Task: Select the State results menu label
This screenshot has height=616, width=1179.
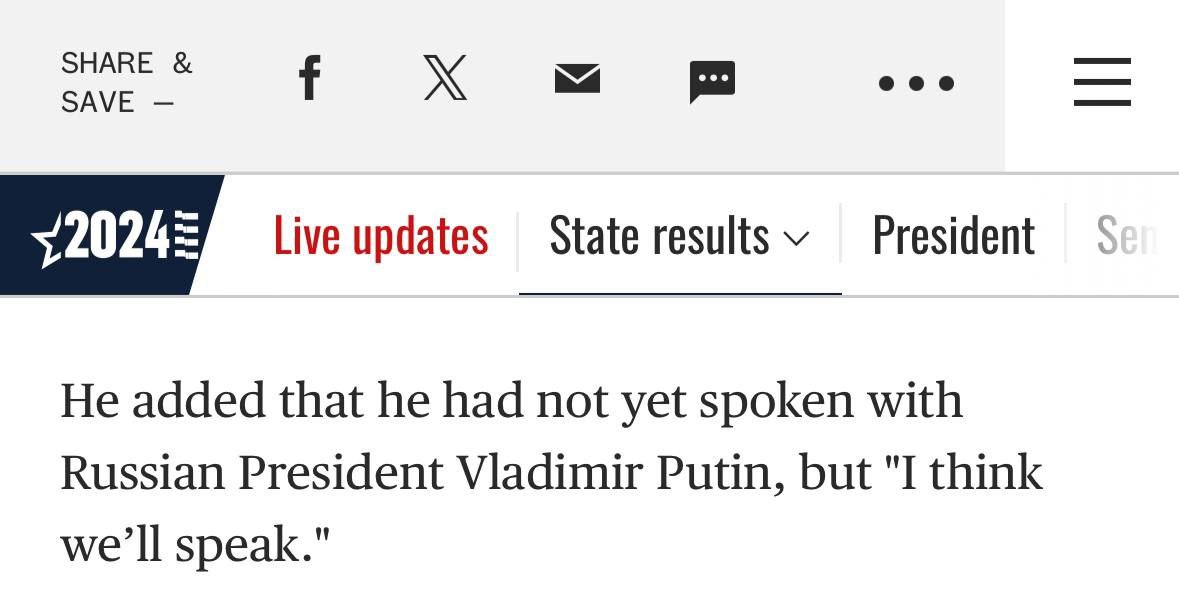Action: coord(659,237)
